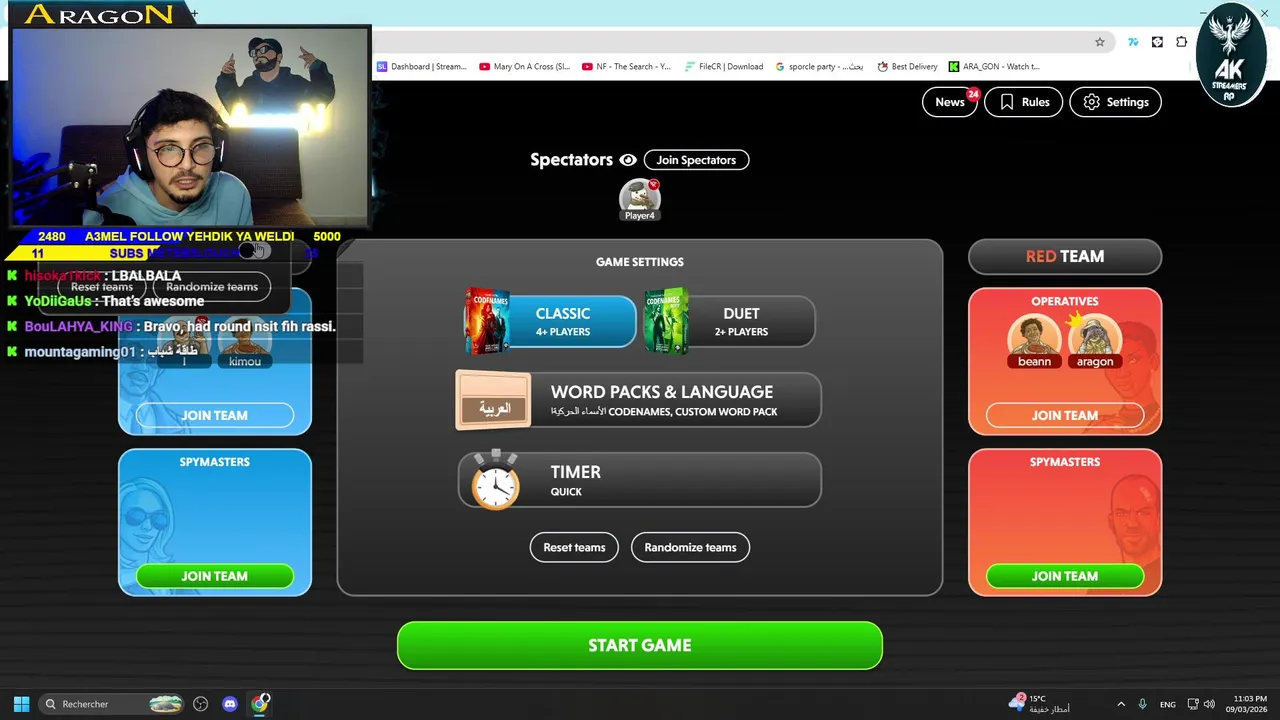
Task: Click the Player4 spectator avatar
Action: pos(640,199)
